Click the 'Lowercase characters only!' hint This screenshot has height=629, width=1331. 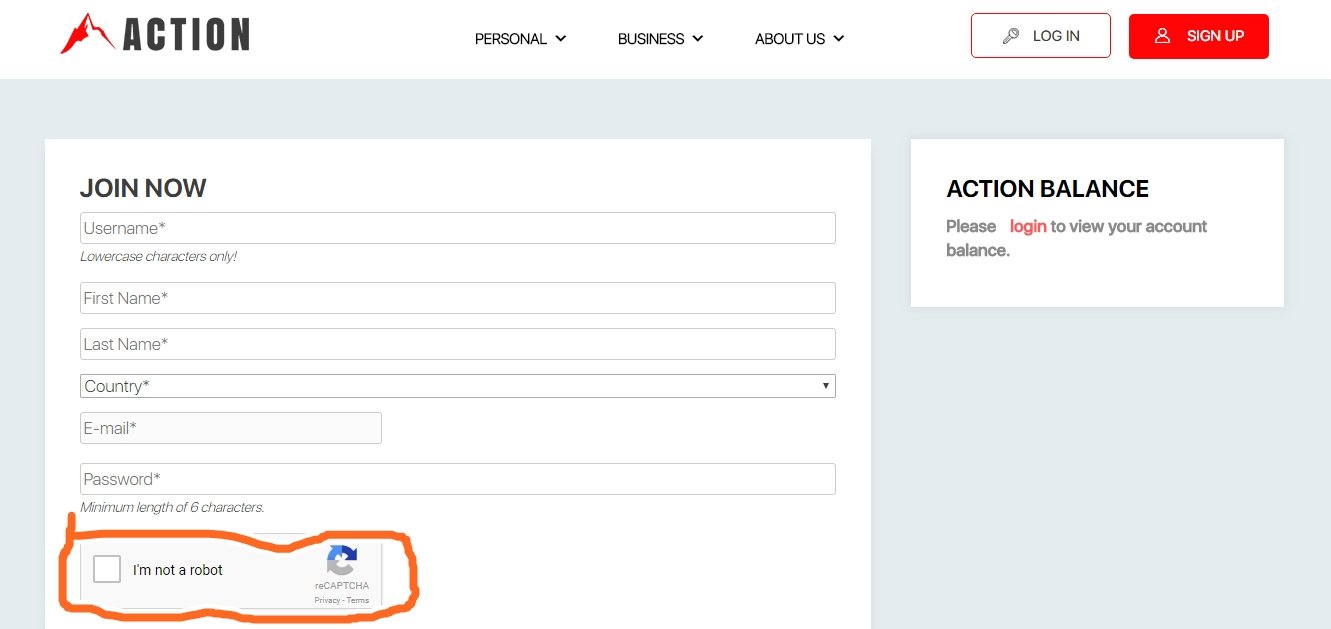tap(158, 256)
